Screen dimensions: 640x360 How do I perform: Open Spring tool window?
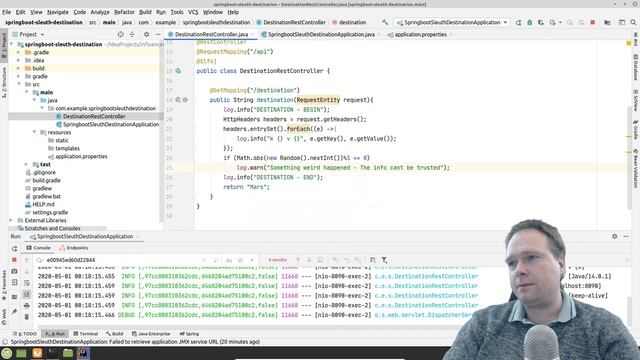189,333
